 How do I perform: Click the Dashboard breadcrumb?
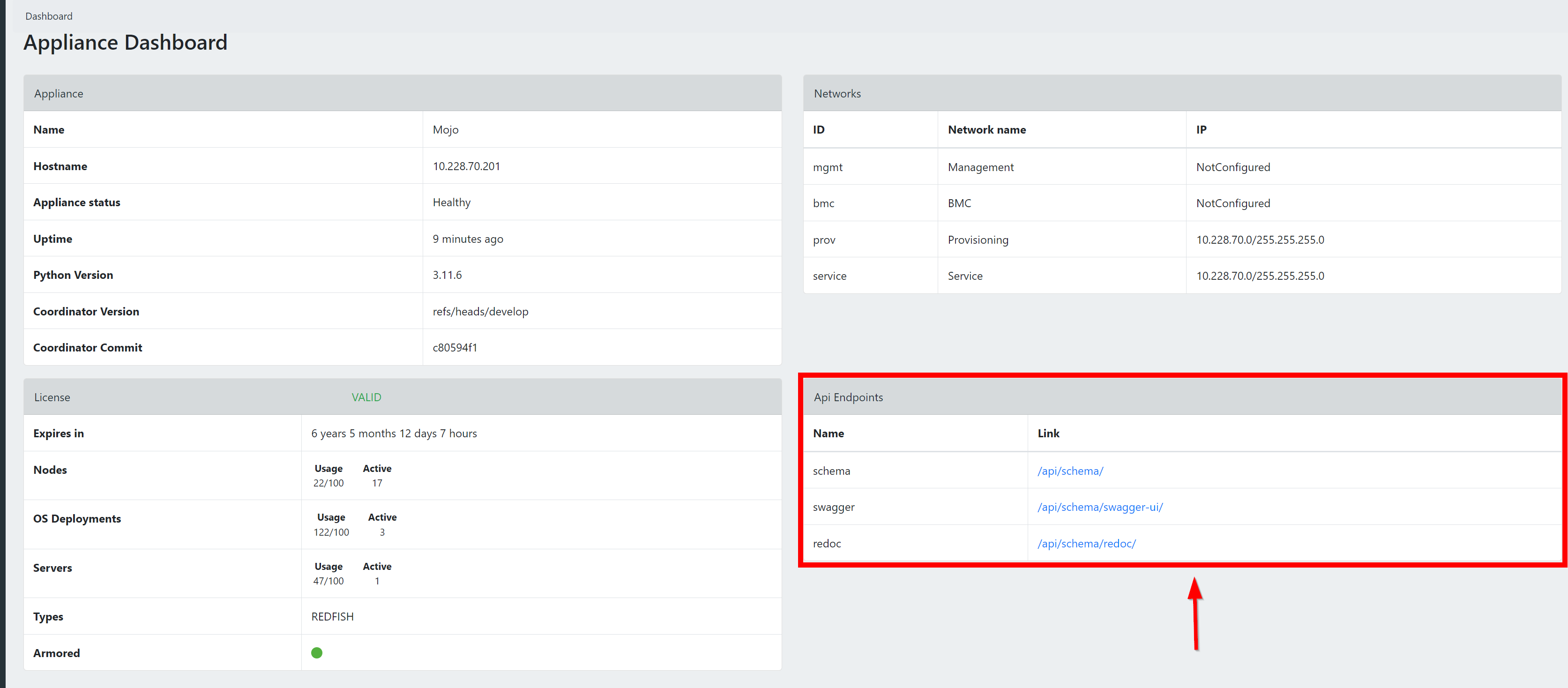[x=49, y=16]
